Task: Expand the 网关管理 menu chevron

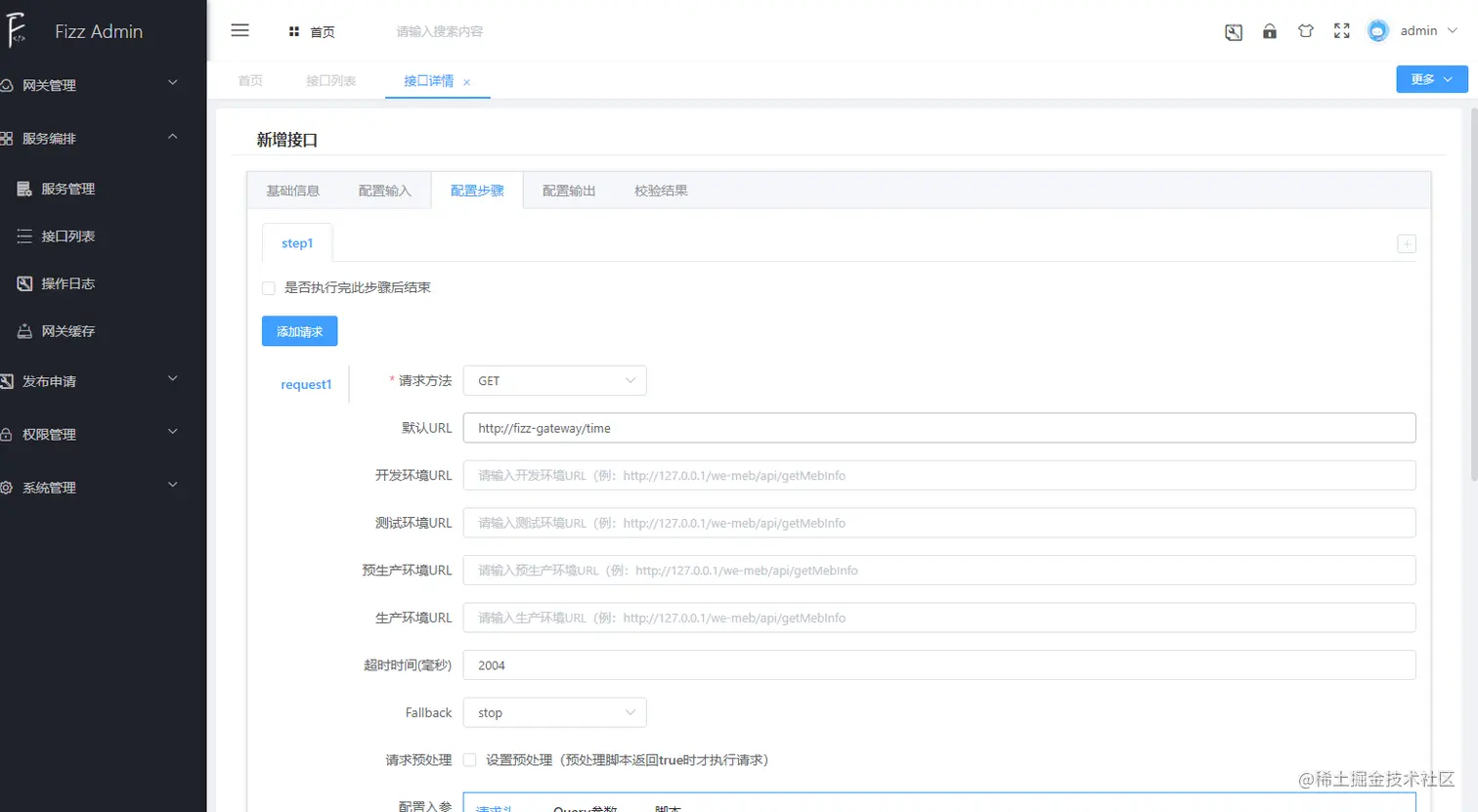Action: tap(173, 83)
